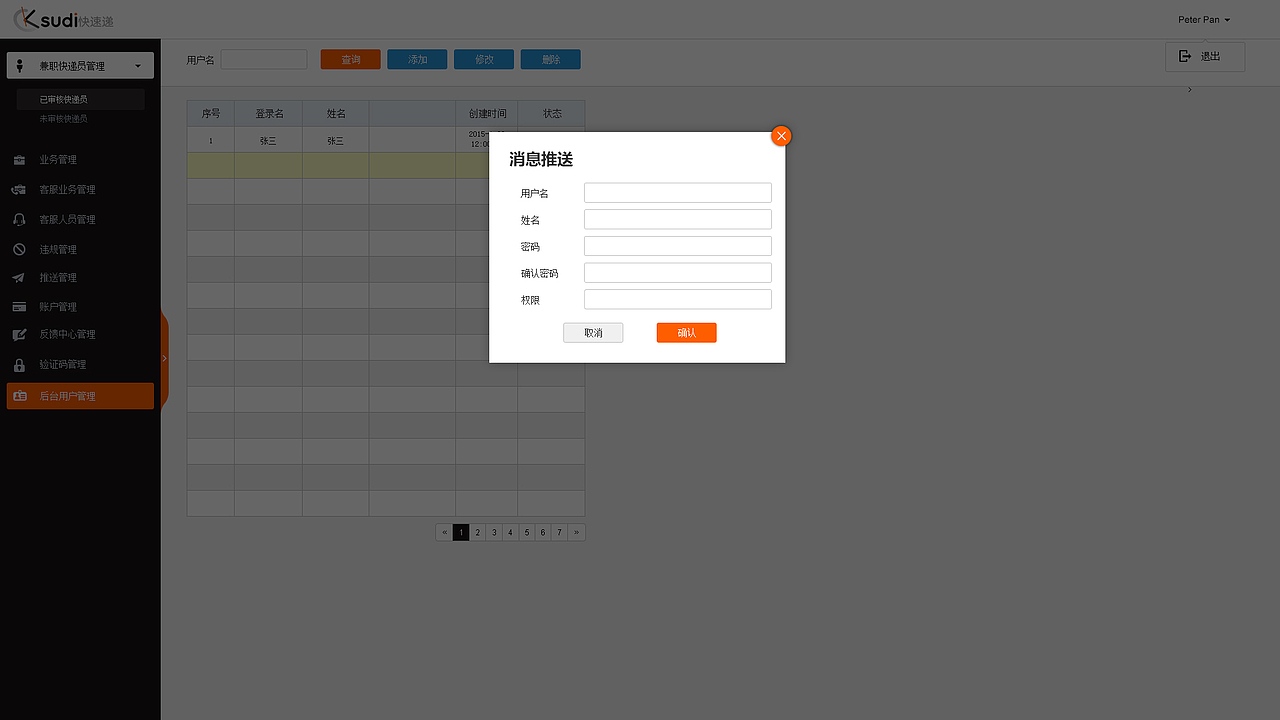Viewport: 1280px width, 720px height.
Task: Click the 状态 column header
Action: pyautogui.click(x=552, y=114)
